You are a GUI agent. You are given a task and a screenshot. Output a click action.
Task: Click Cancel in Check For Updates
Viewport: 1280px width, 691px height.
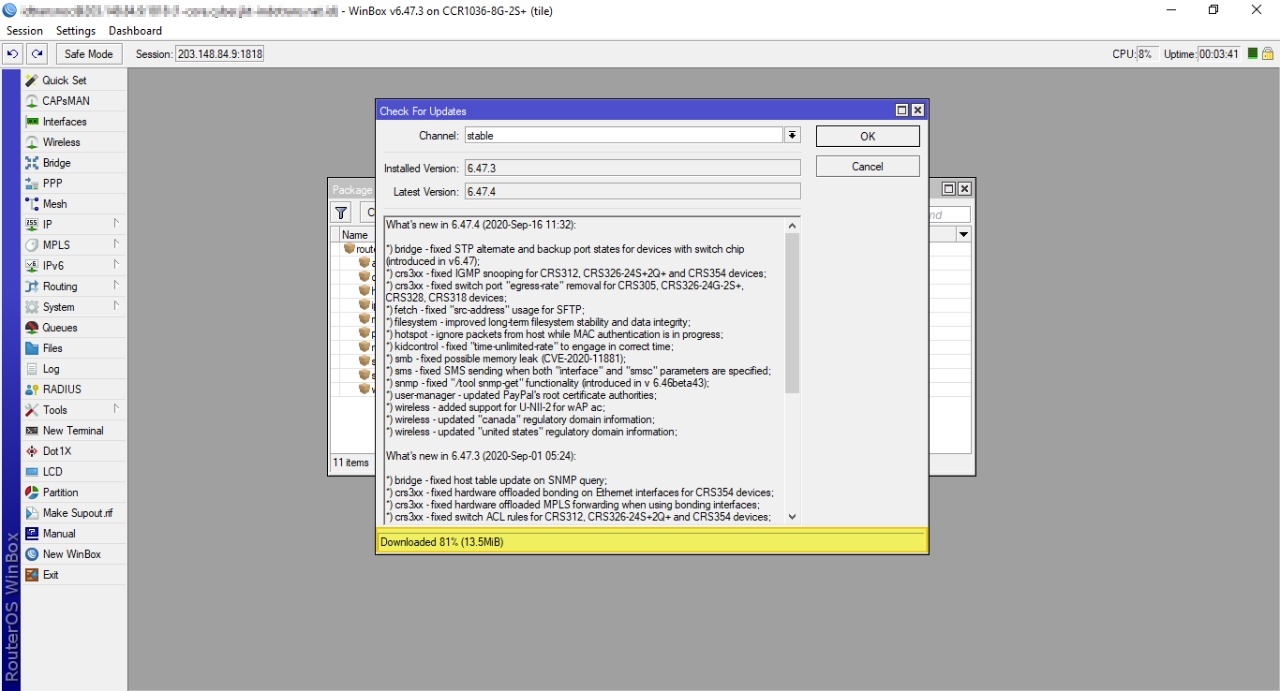point(868,167)
